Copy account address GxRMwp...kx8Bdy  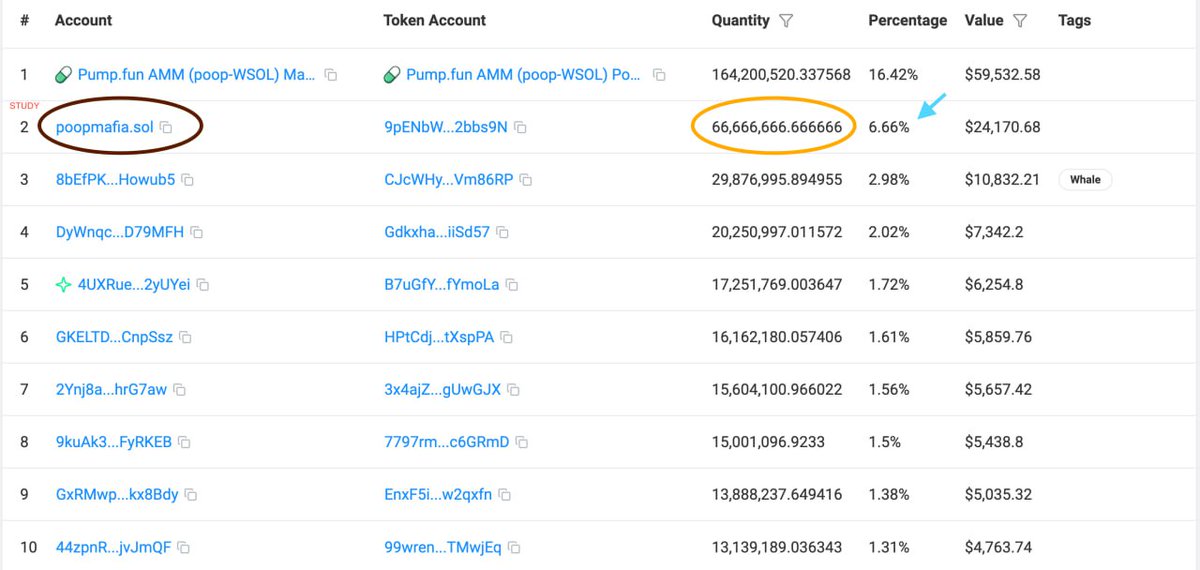pos(191,494)
